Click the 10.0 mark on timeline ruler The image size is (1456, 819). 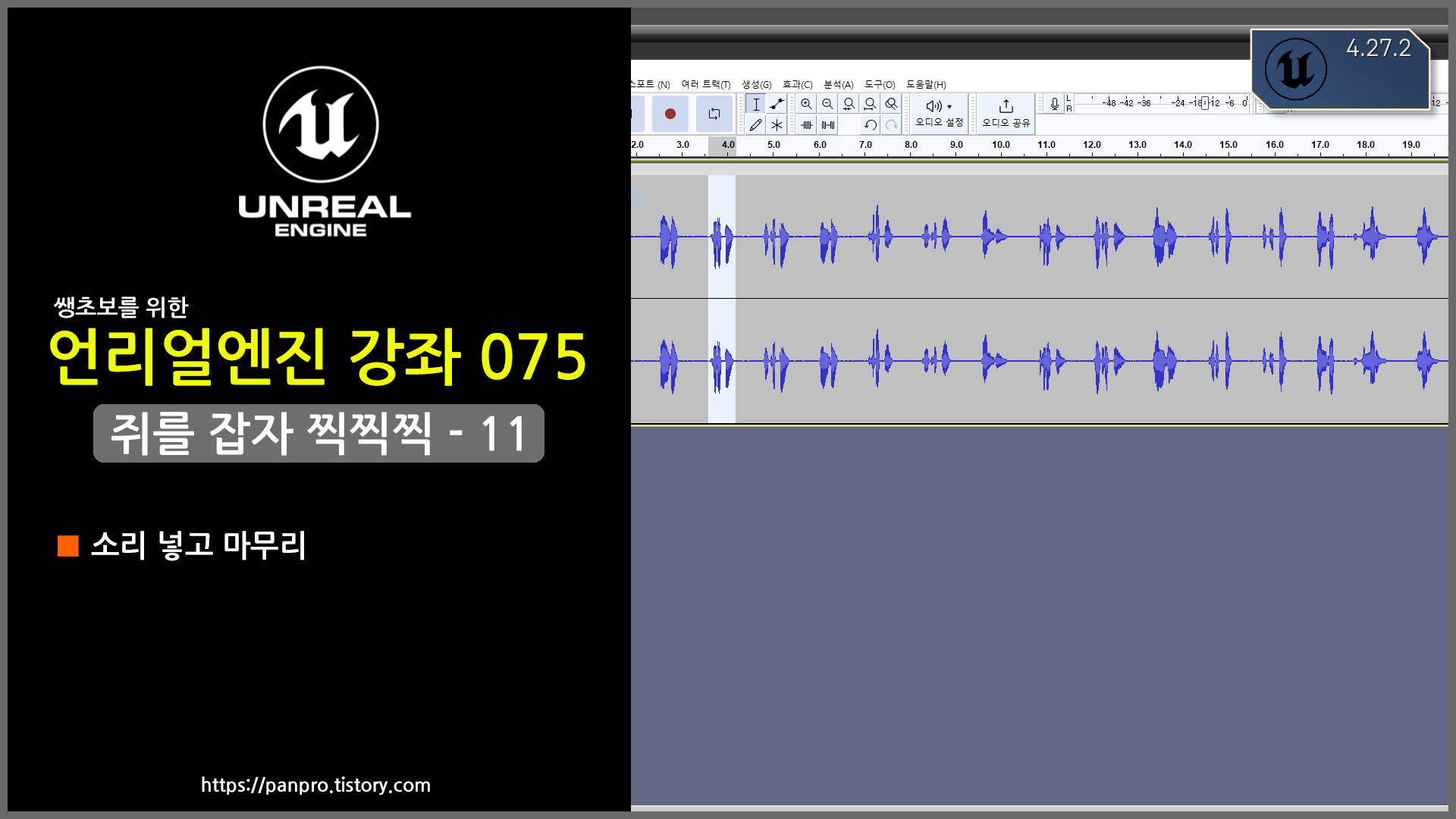click(x=1000, y=145)
